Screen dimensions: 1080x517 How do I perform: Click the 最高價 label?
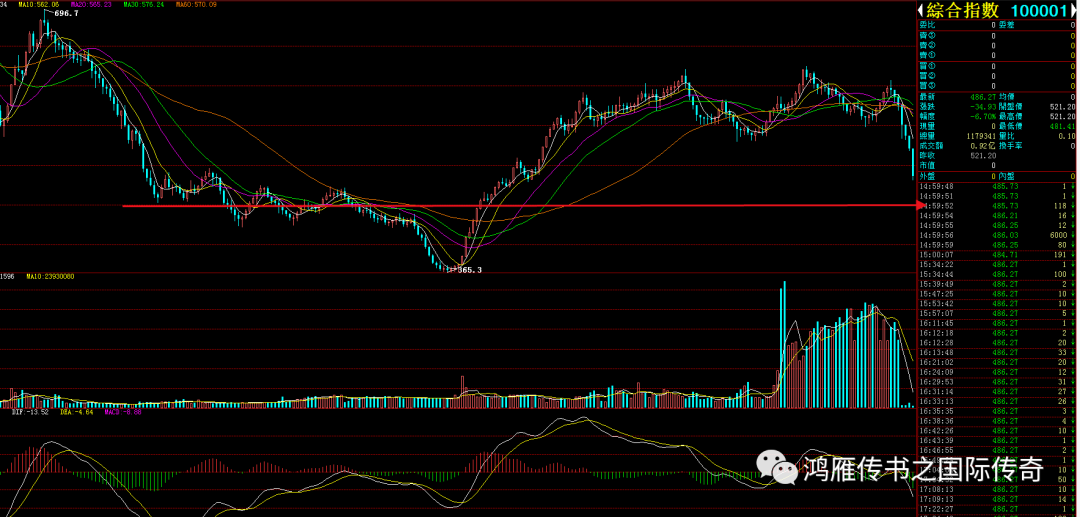(1010, 116)
